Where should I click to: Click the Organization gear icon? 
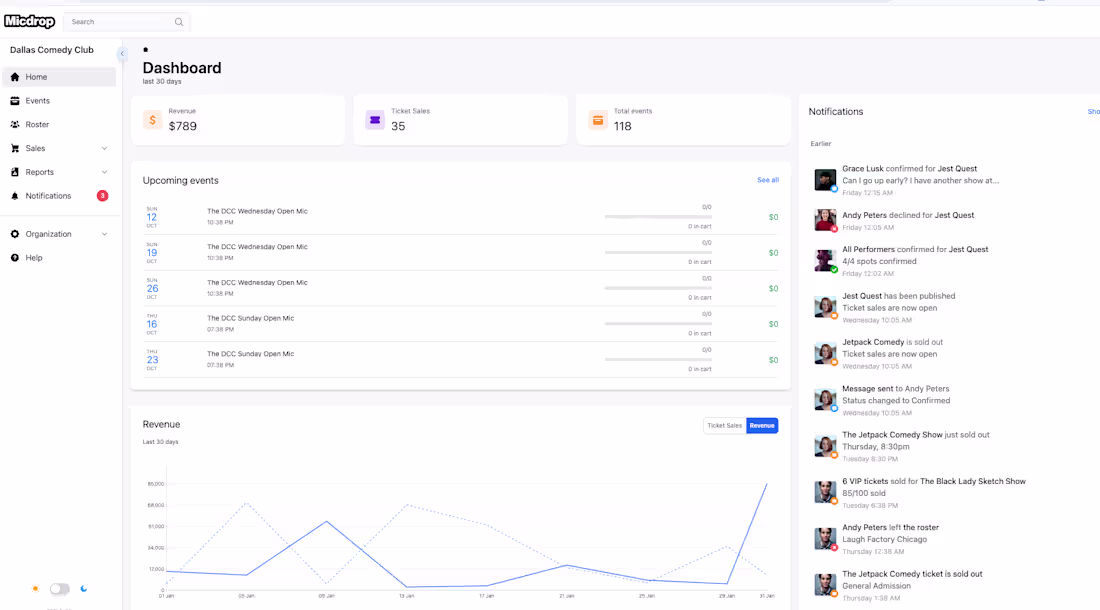tap(15, 234)
